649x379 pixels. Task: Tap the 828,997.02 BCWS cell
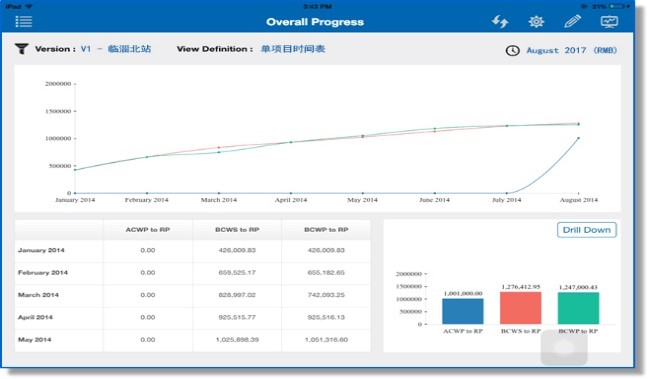pyautogui.click(x=237, y=295)
